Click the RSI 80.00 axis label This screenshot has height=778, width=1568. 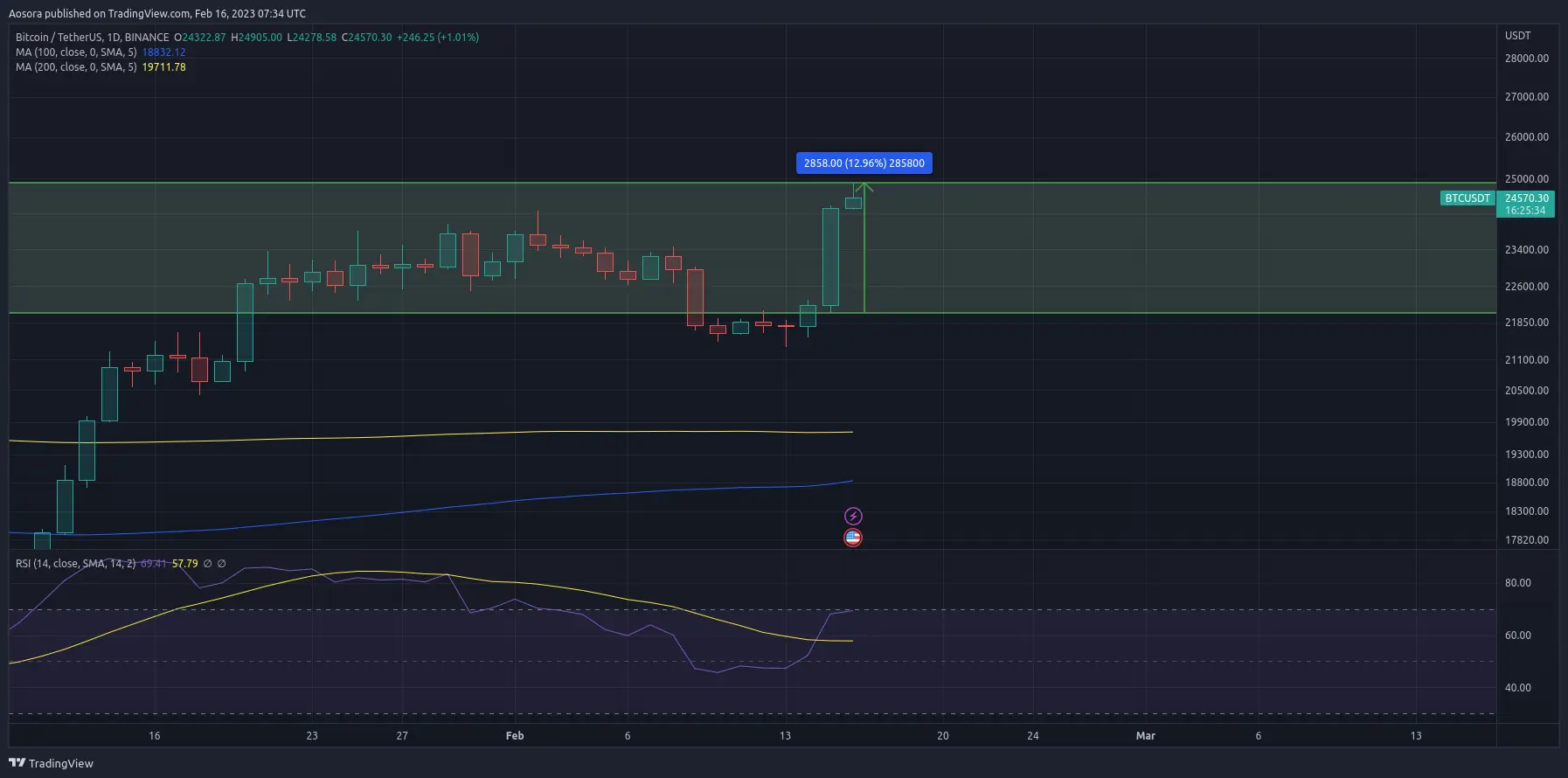click(1517, 583)
